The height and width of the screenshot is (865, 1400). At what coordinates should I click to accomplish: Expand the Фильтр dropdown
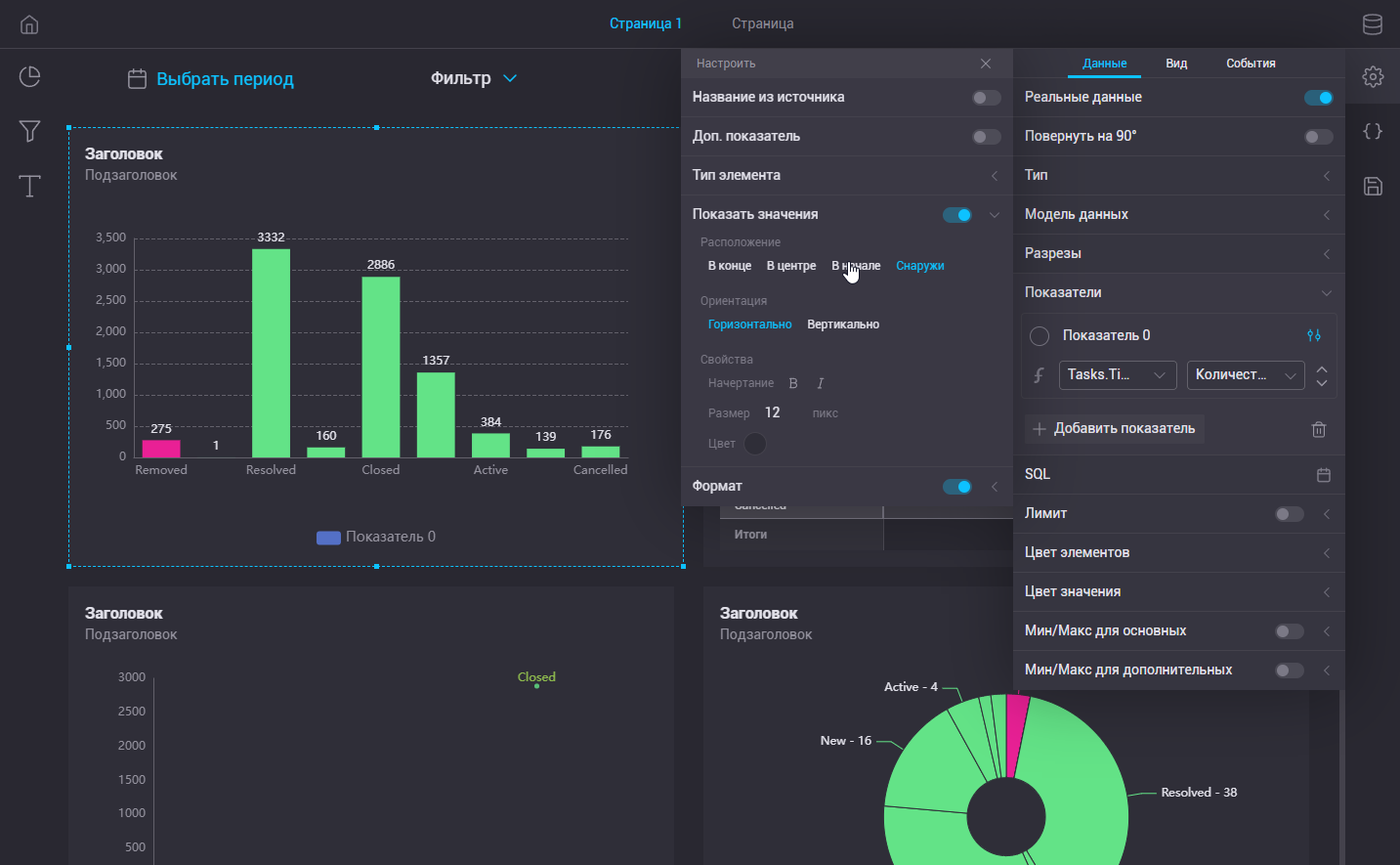pyautogui.click(x=474, y=78)
